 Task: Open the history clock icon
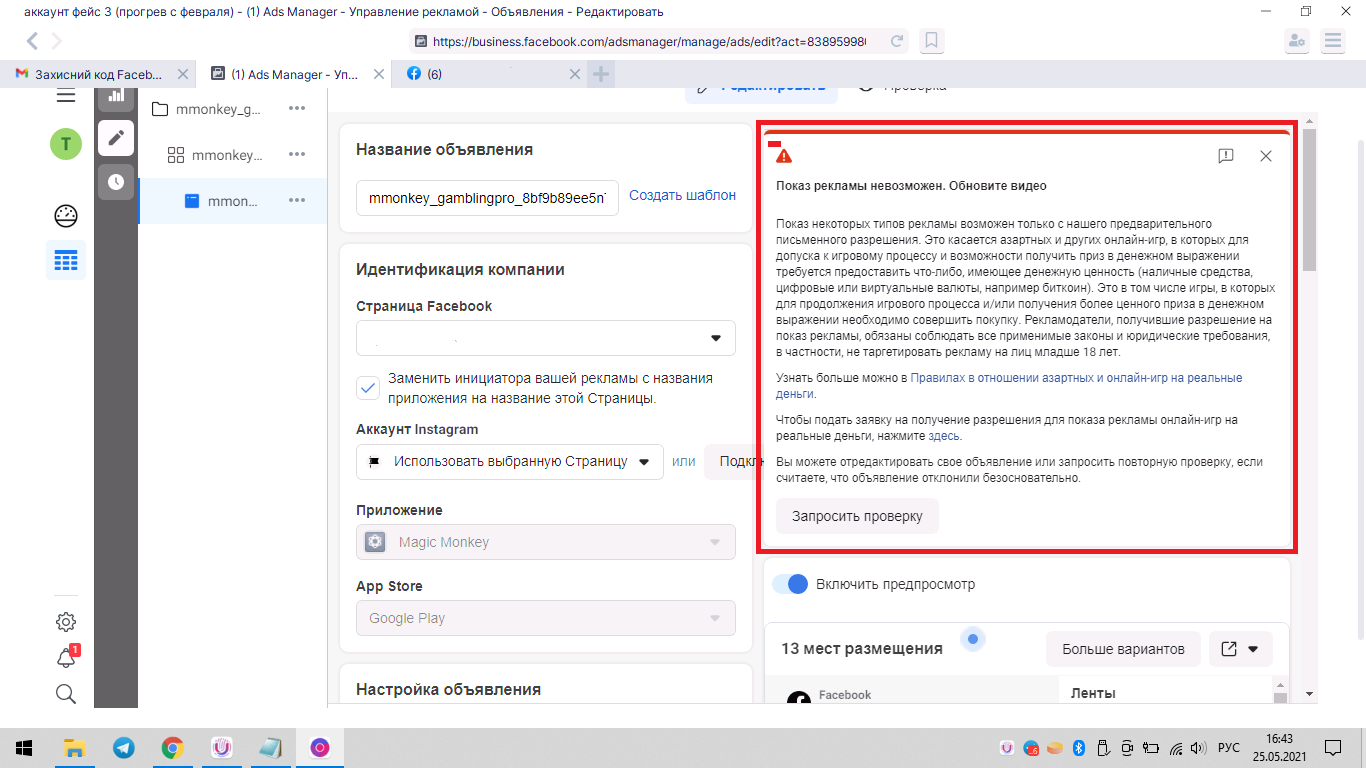[x=116, y=181]
